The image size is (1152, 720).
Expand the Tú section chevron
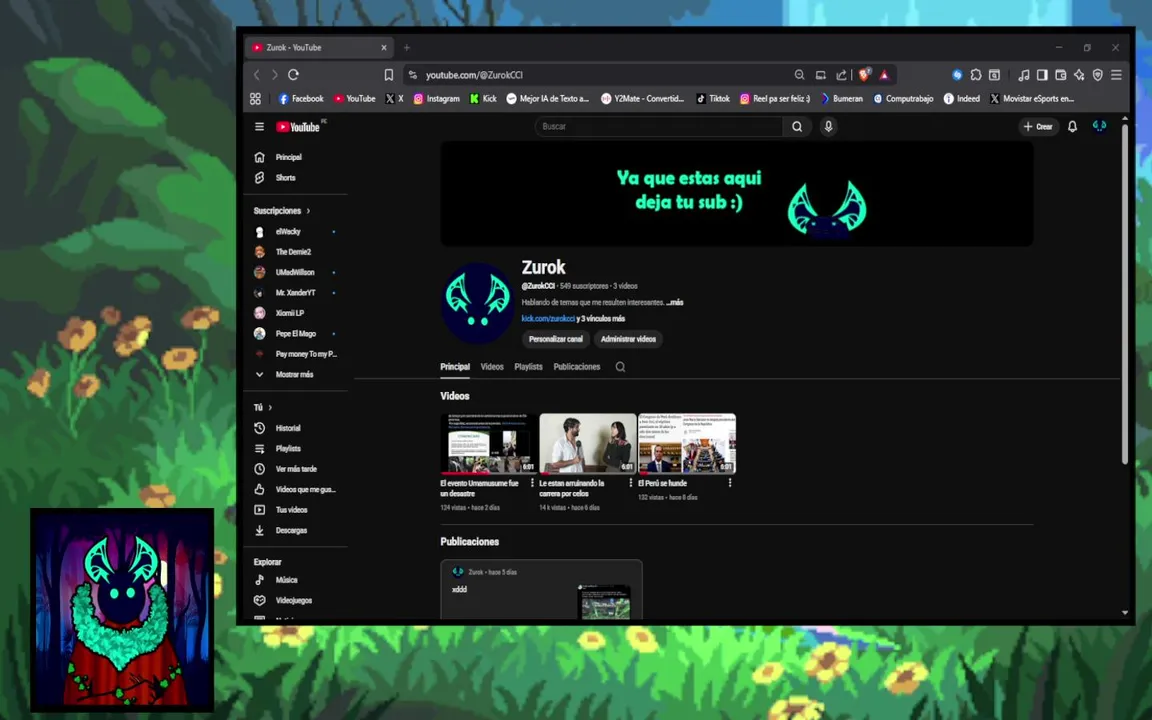pos(270,407)
